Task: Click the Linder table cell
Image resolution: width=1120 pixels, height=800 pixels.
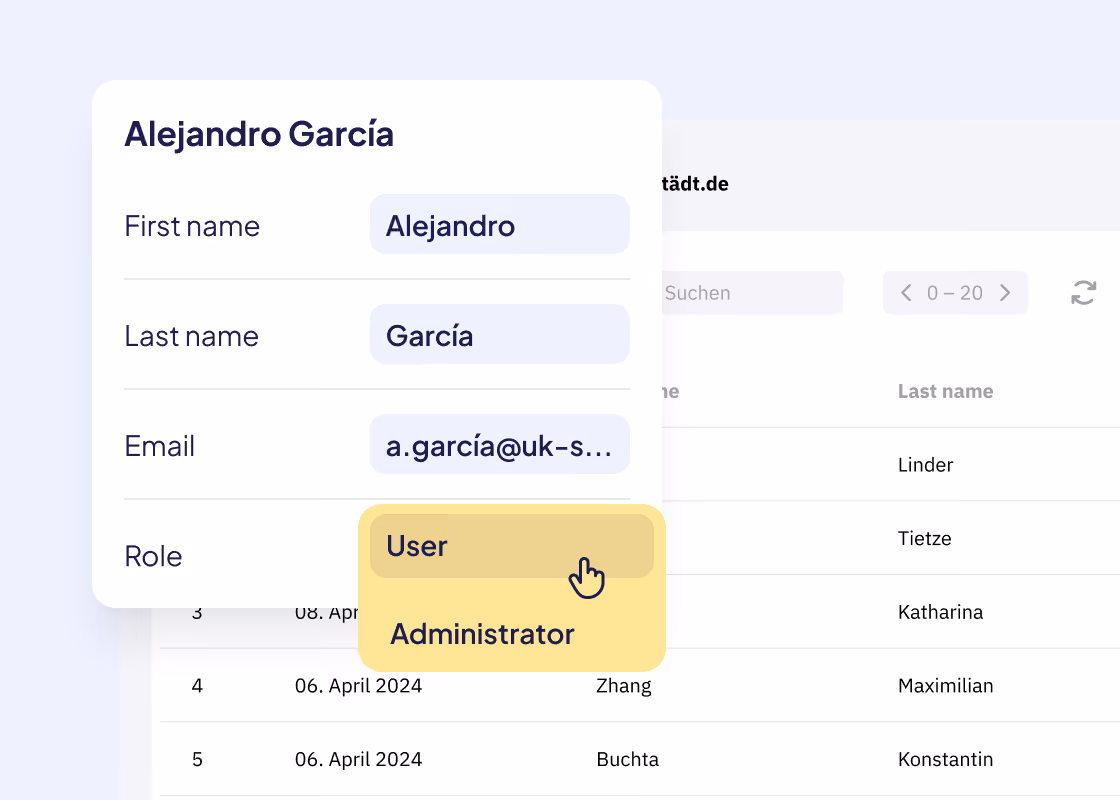Action: tap(925, 465)
